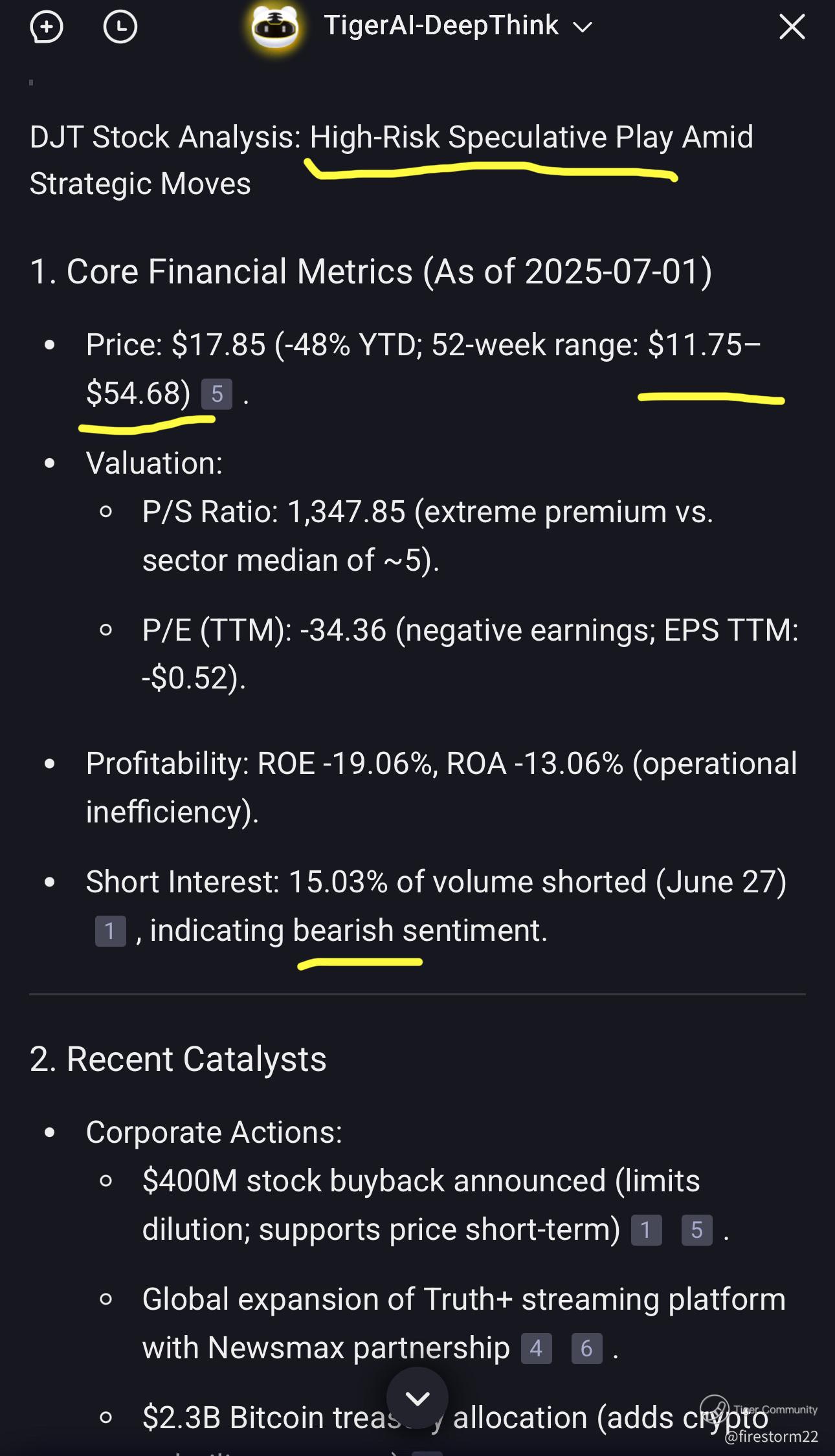This screenshot has height=1456, width=835.
Task: Tap the Tiger Community watermark logo
Action: pos(715,1409)
